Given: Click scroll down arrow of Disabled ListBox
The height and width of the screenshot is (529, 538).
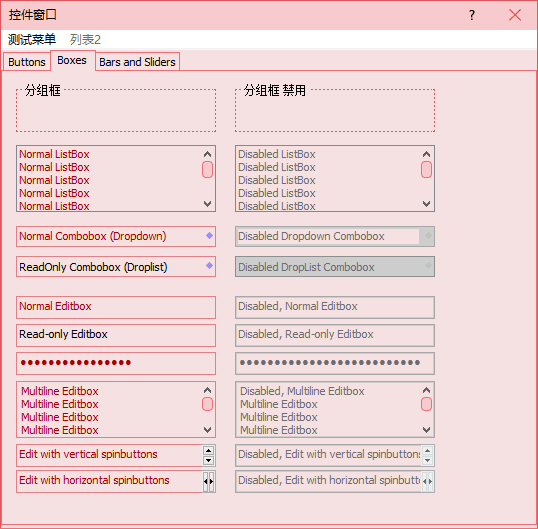Looking at the screenshot, I should [426, 204].
